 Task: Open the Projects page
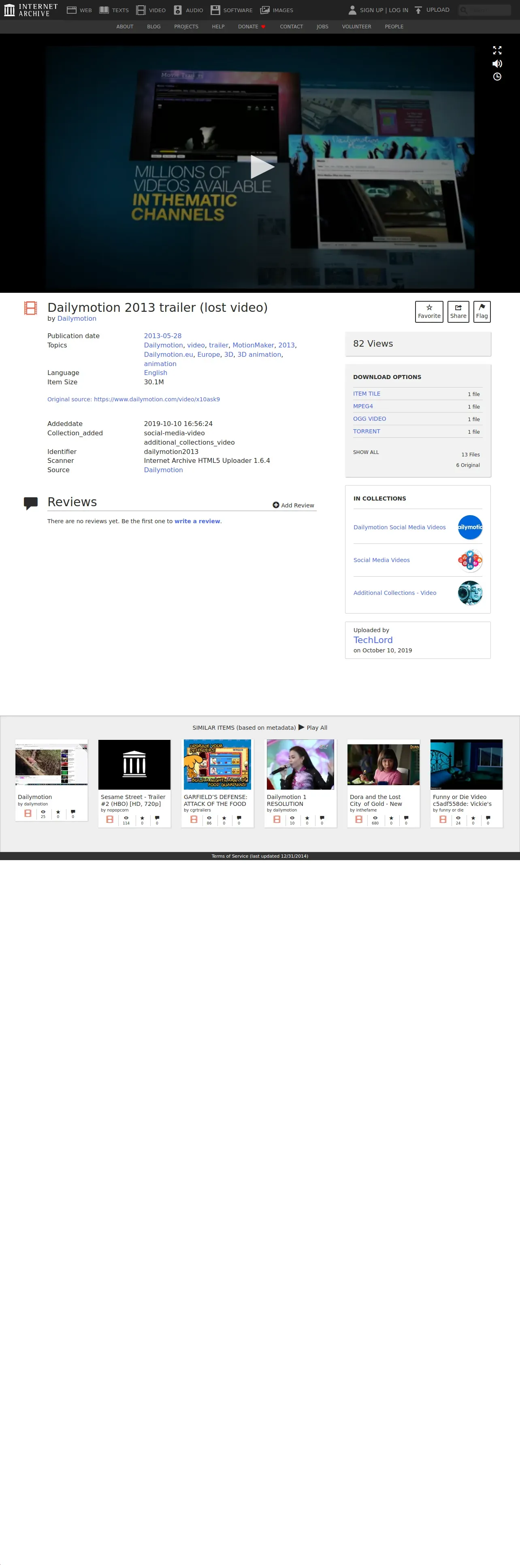186,27
